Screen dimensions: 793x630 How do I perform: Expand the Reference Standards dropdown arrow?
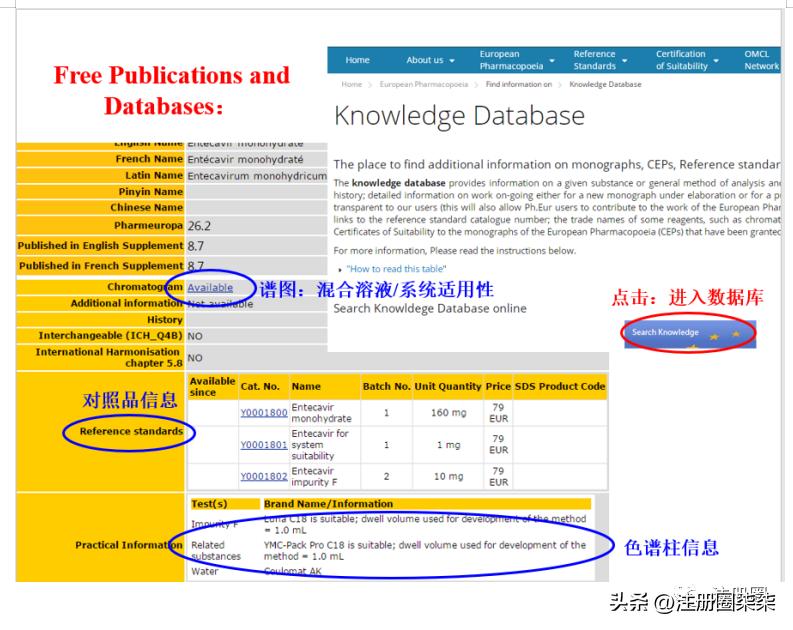point(625,60)
